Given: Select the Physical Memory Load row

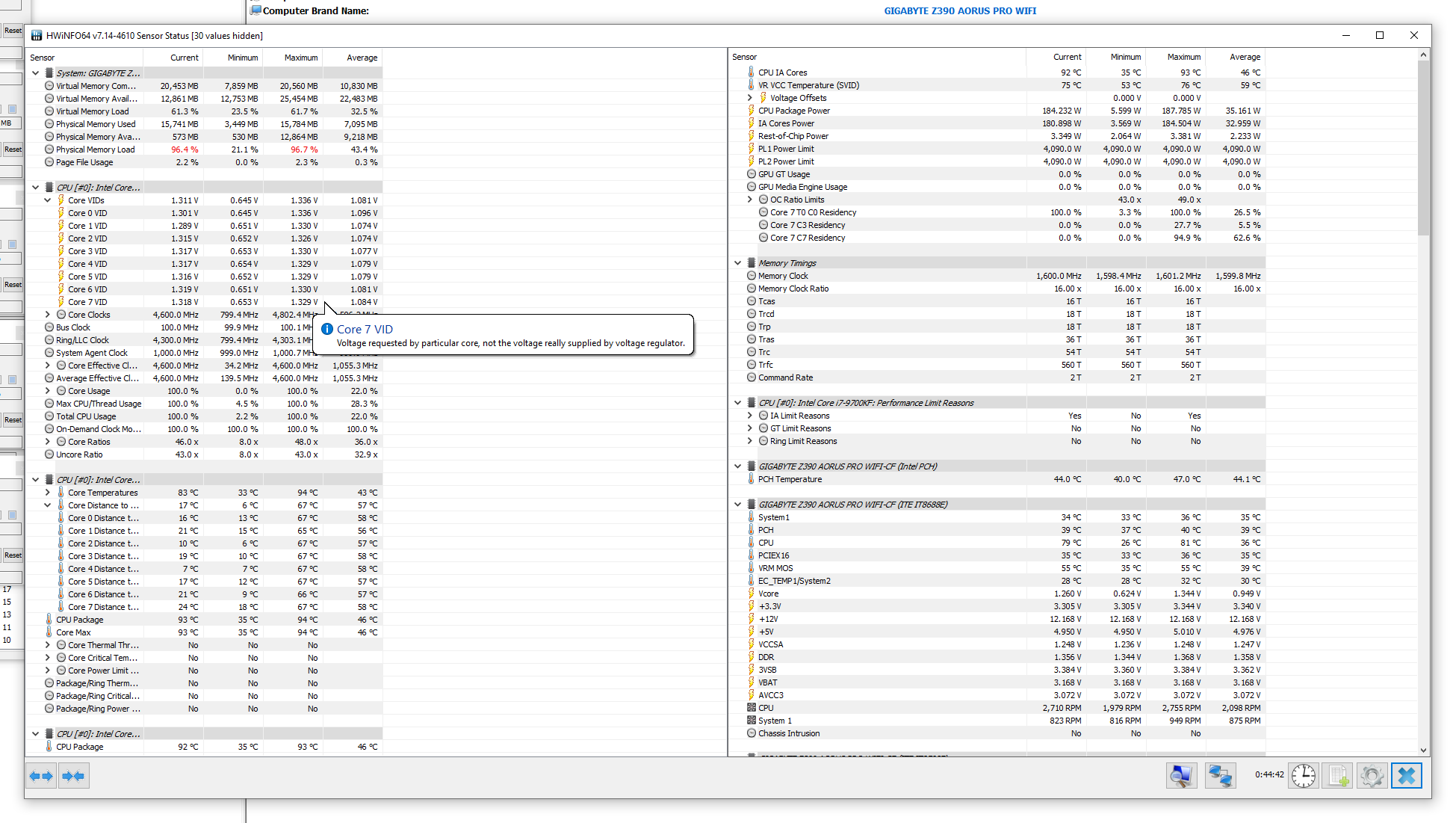Looking at the screenshot, I should (x=96, y=150).
